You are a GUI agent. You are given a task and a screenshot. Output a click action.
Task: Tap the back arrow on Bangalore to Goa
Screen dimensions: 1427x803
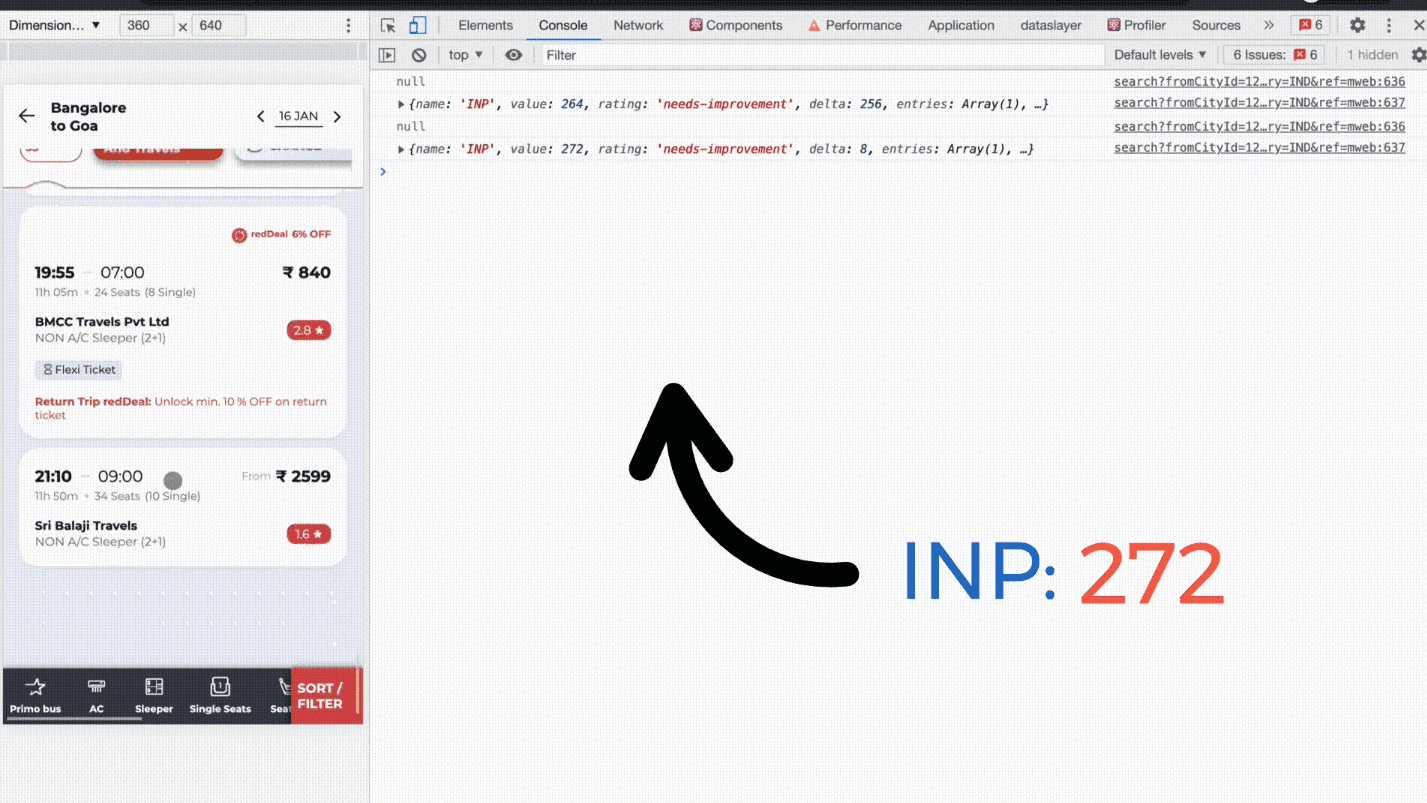[x=27, y=115]
